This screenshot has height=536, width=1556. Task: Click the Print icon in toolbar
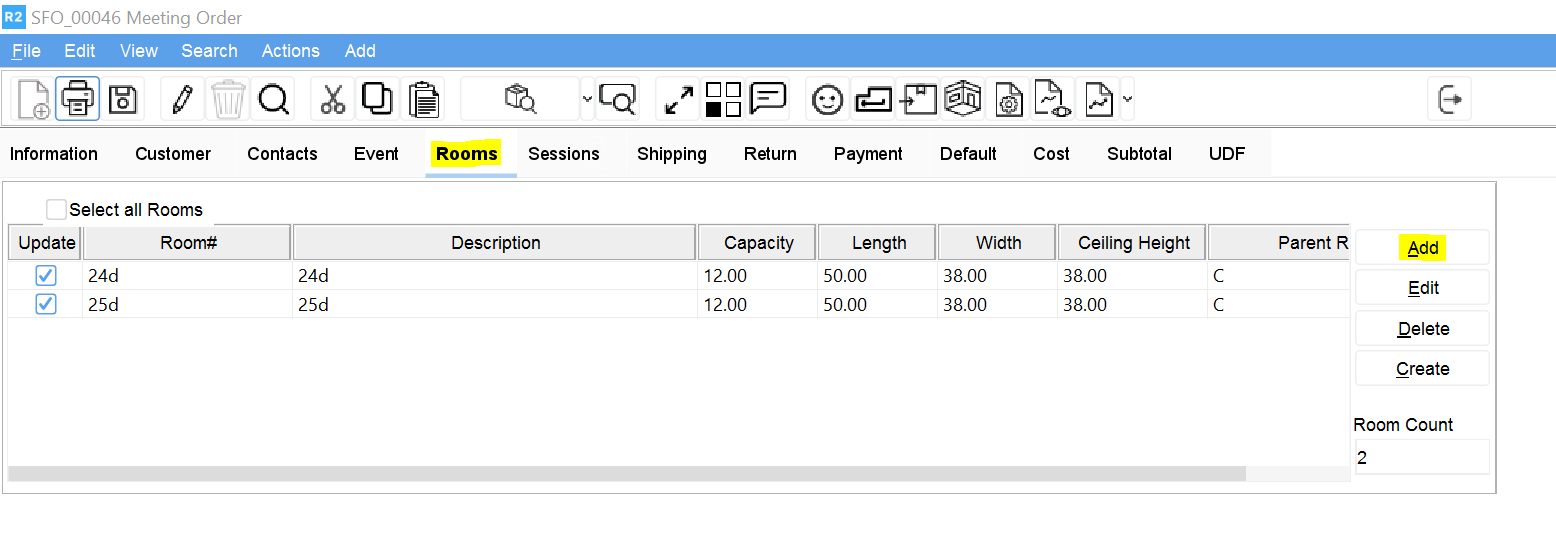[x=77, y=99]
